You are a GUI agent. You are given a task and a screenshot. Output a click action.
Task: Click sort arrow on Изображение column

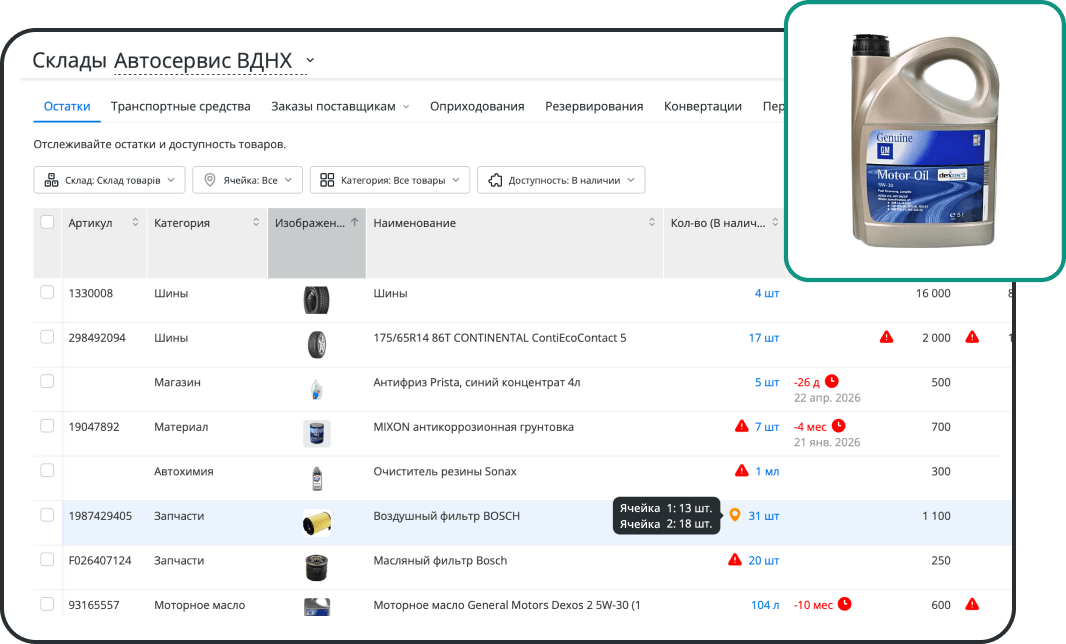pyautogui.click(x=355, y=222)
